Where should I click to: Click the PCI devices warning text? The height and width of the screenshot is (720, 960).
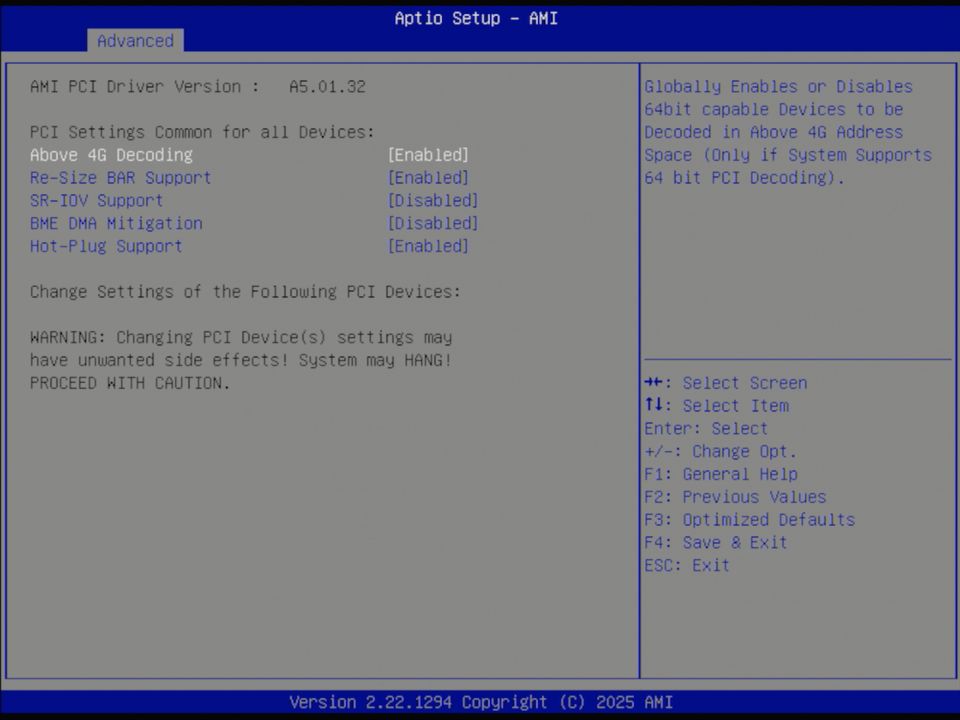[241, 360]
